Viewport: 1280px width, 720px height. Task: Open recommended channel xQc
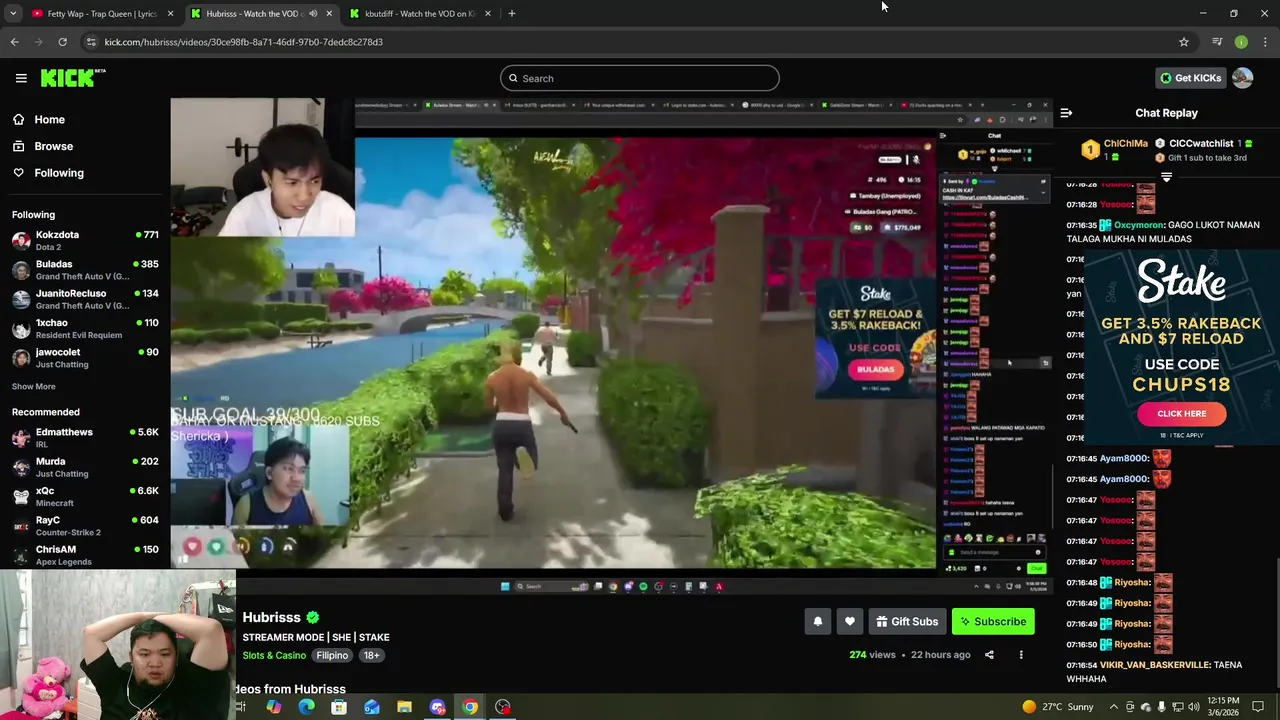[x=85, y=497]
